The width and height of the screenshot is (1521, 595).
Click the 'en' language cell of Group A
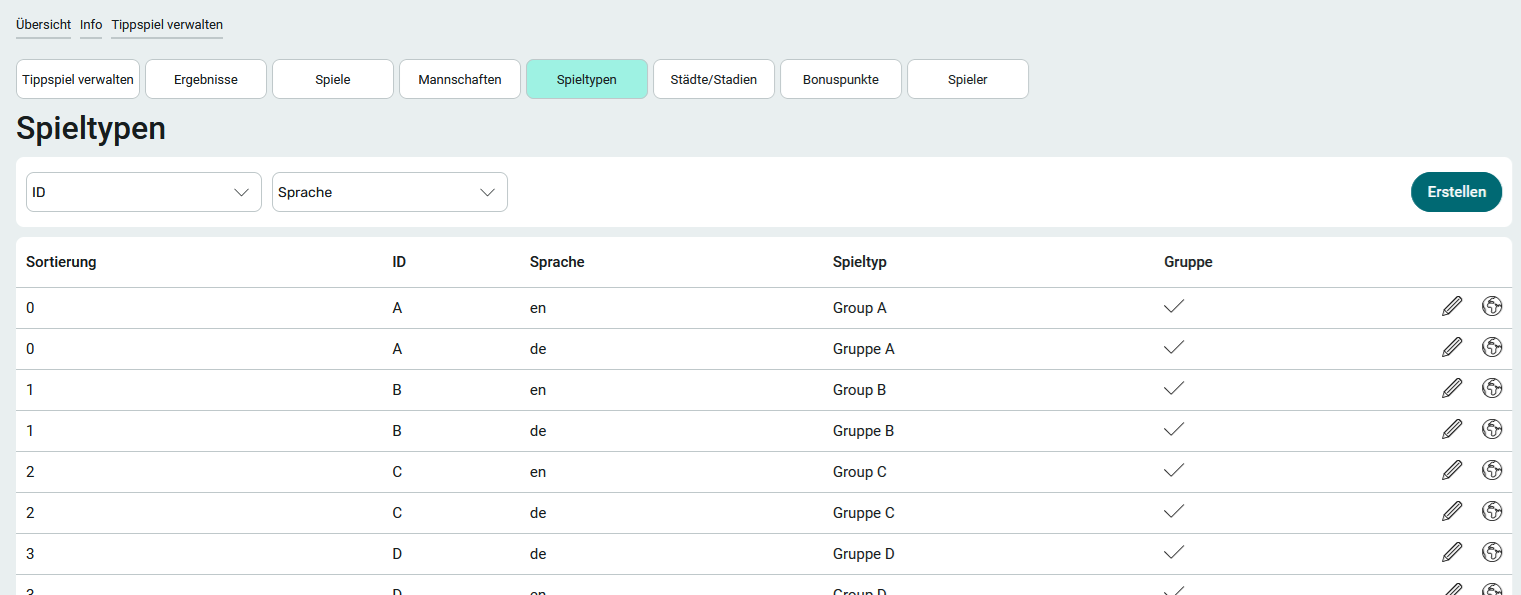pos(538,308)
